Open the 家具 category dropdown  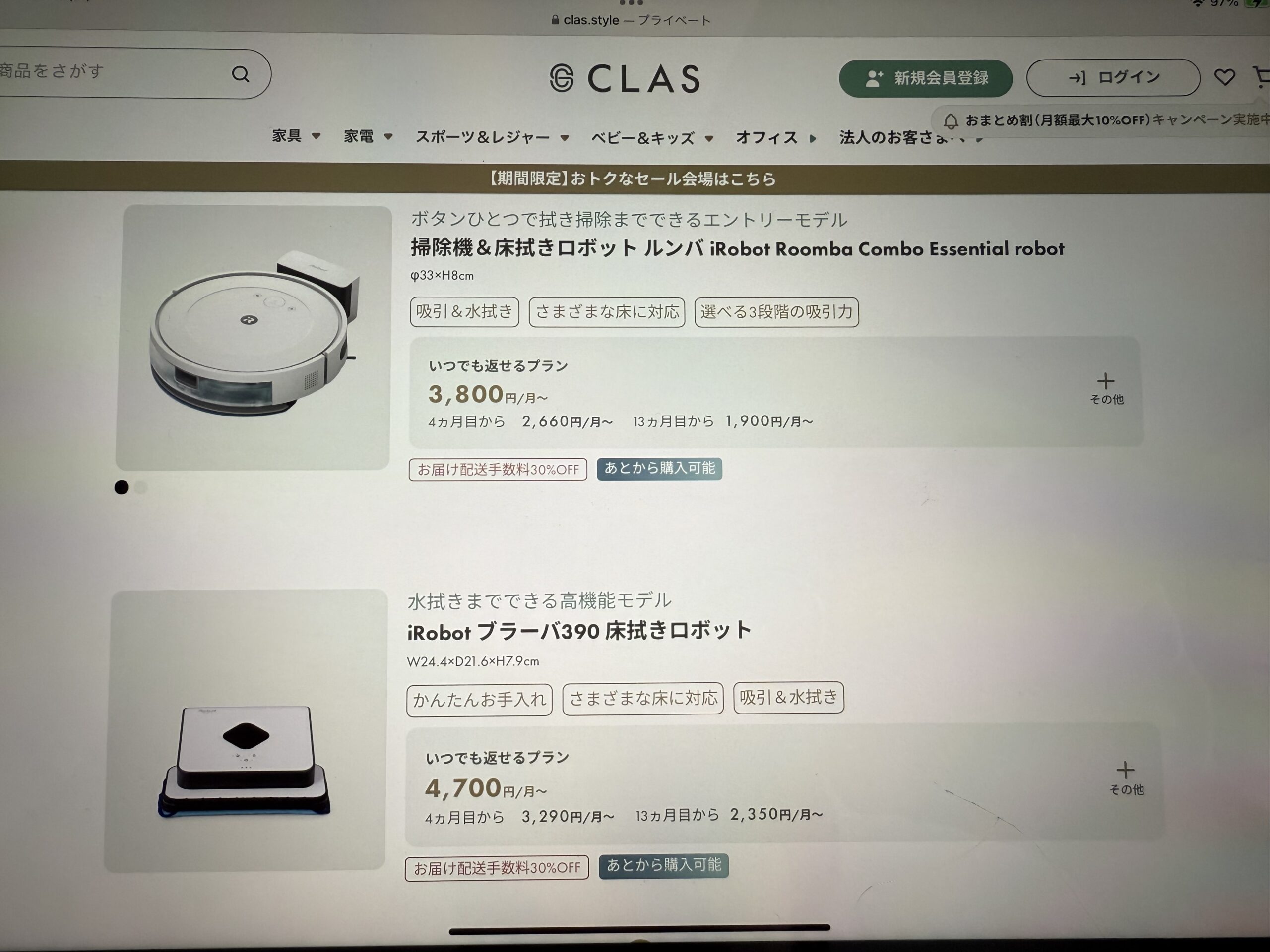pos(296,136)
